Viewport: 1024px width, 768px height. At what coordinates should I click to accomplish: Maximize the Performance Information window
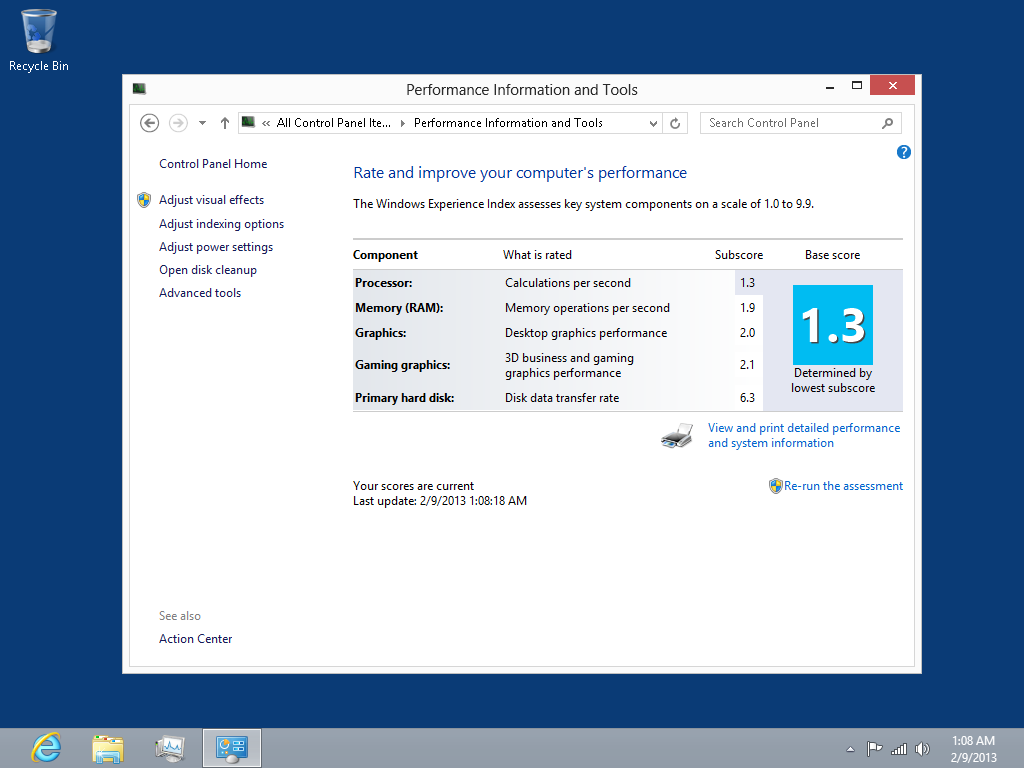857,86
